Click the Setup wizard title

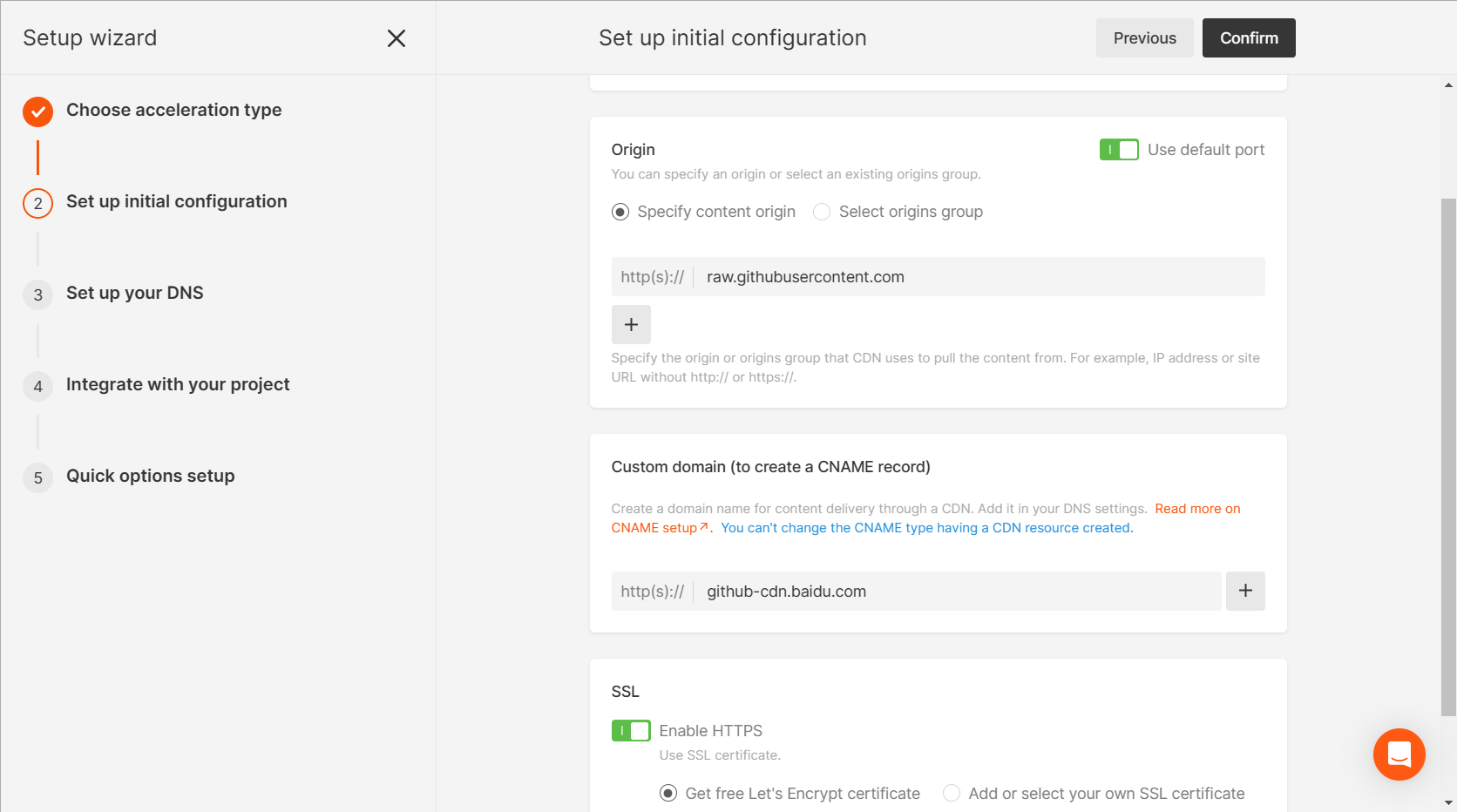[x=90, y=37]
